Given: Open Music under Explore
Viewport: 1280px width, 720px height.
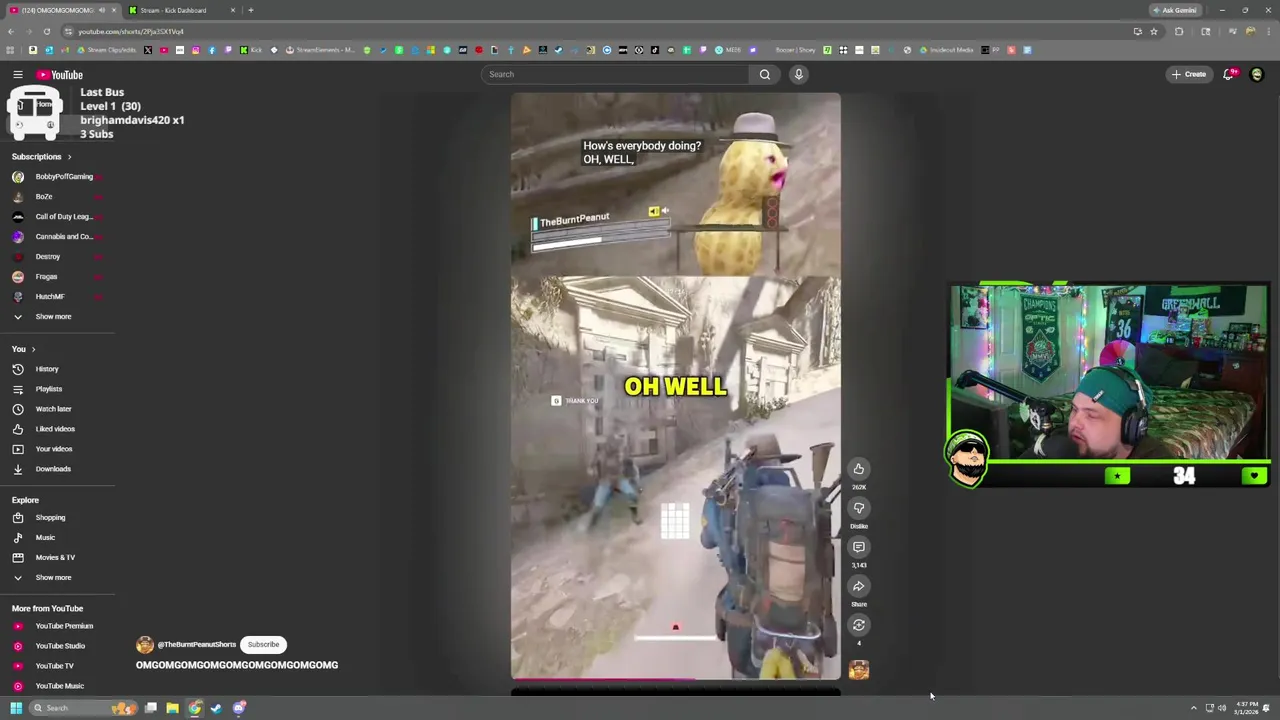Looking at the screenshot, I should 45,538.
